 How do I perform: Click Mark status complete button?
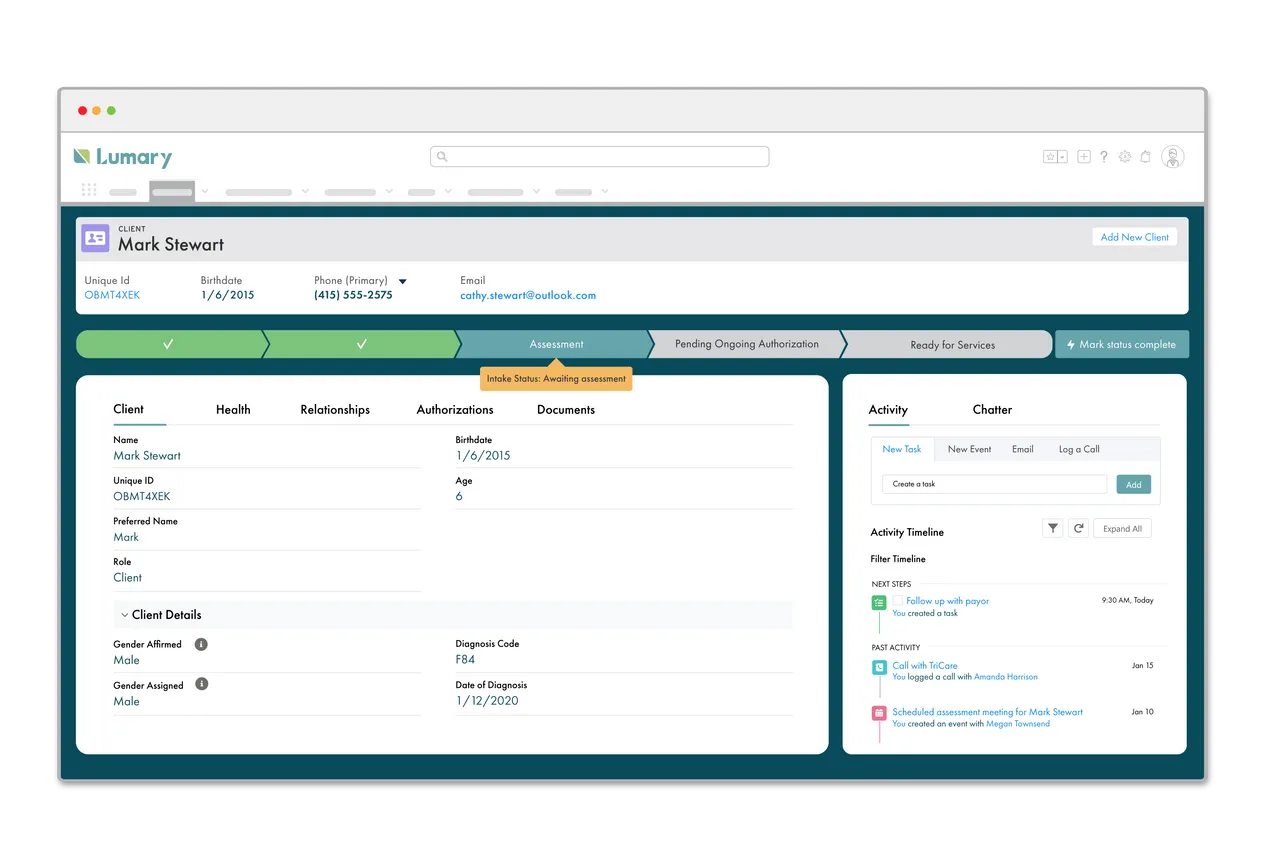[x=1122, y=344]
